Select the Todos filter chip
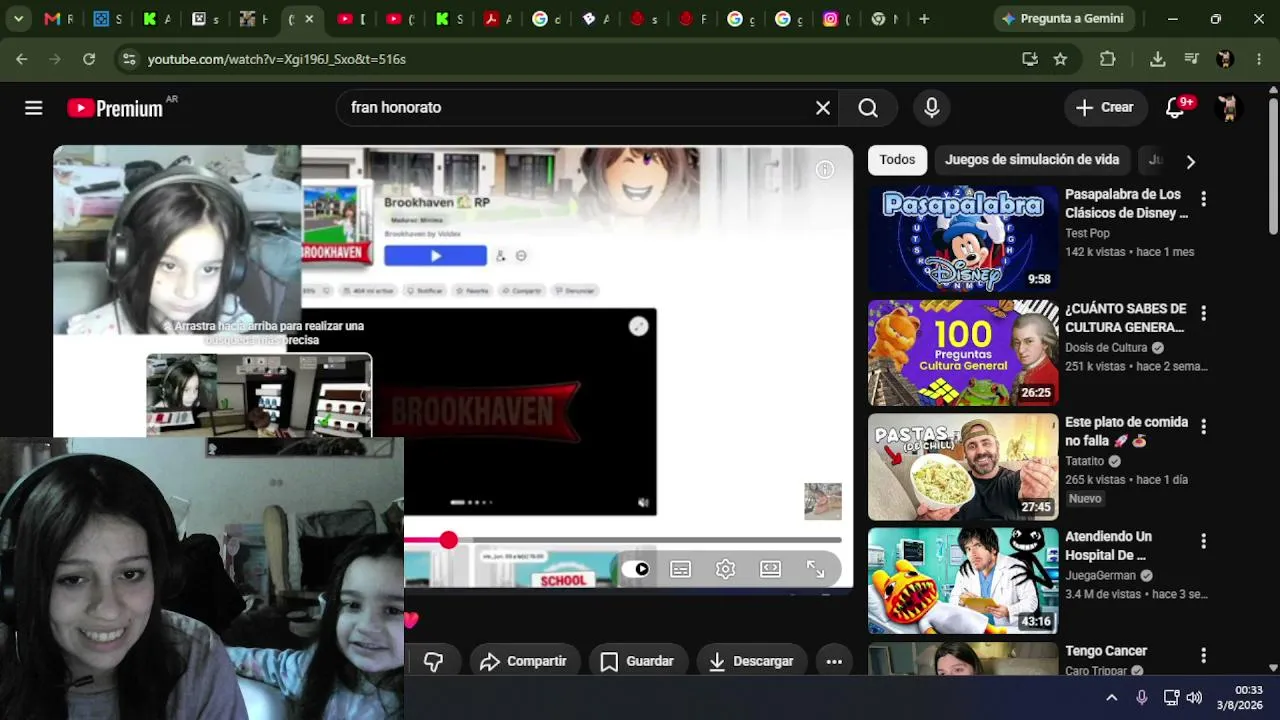Viewport: 1280px width, 720px height. click(897, 160)
